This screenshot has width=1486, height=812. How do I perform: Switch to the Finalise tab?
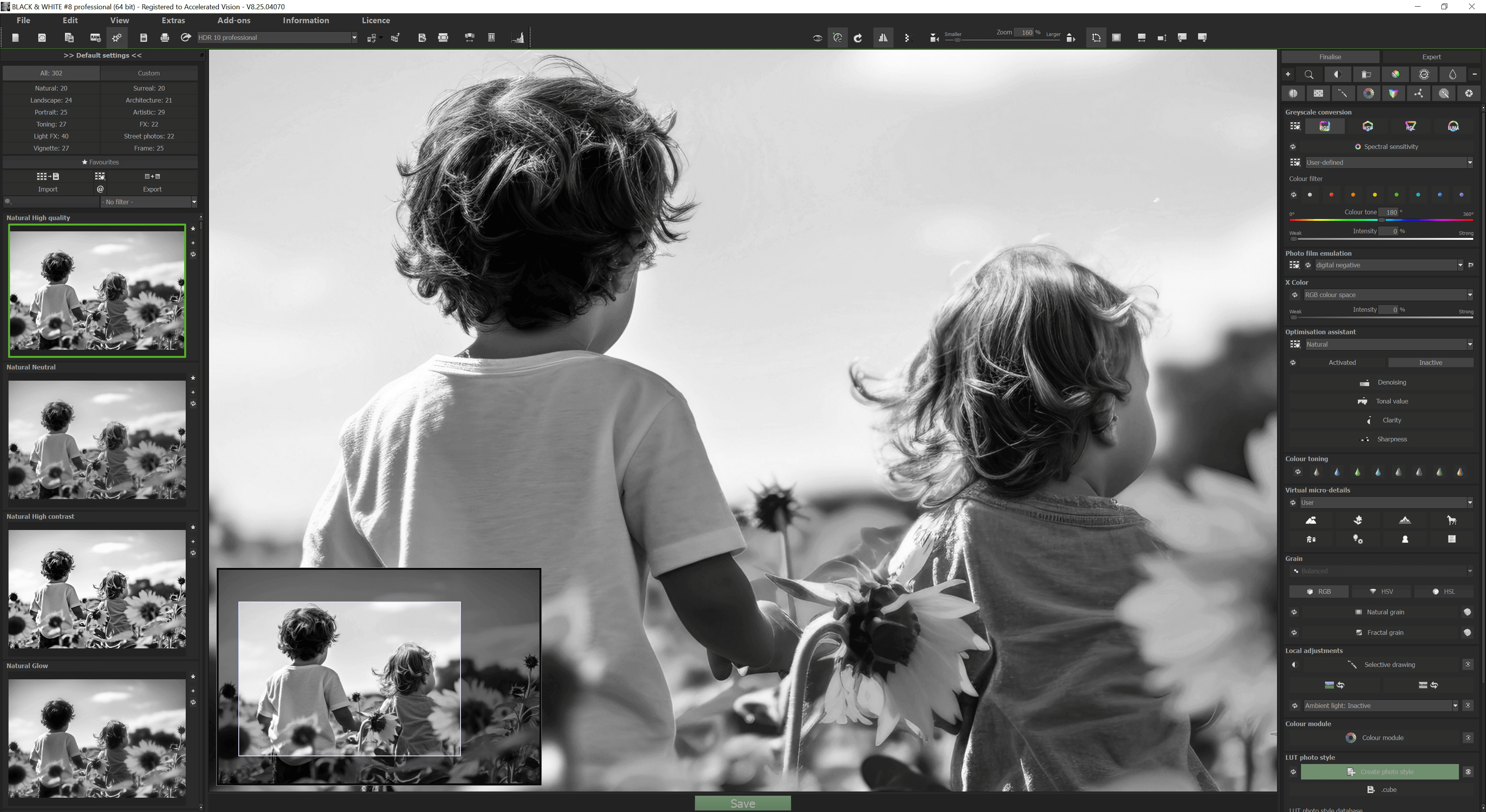tap(1330, 56)
